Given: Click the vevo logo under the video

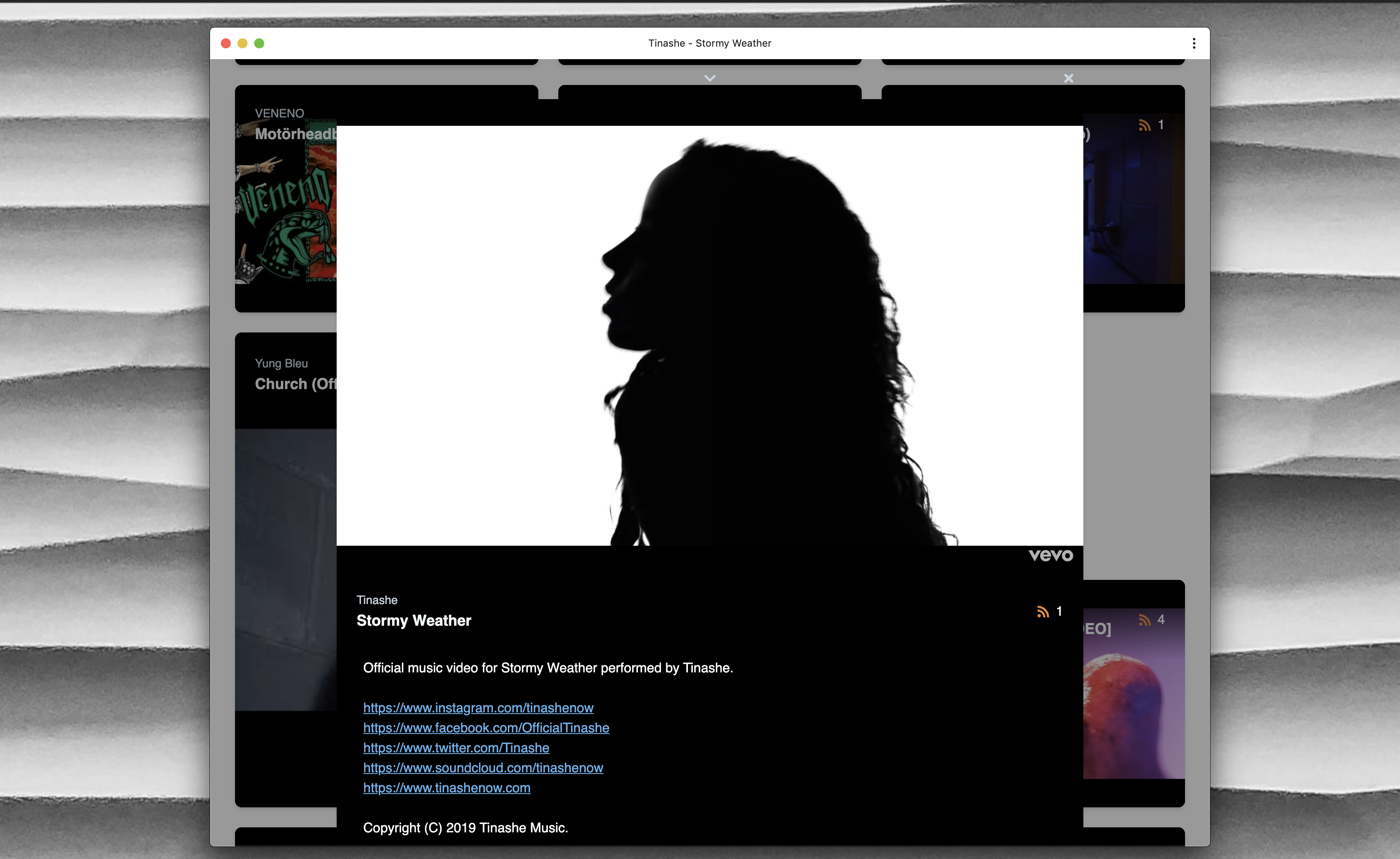Looking at the screenshot, I should (1050, 555).
